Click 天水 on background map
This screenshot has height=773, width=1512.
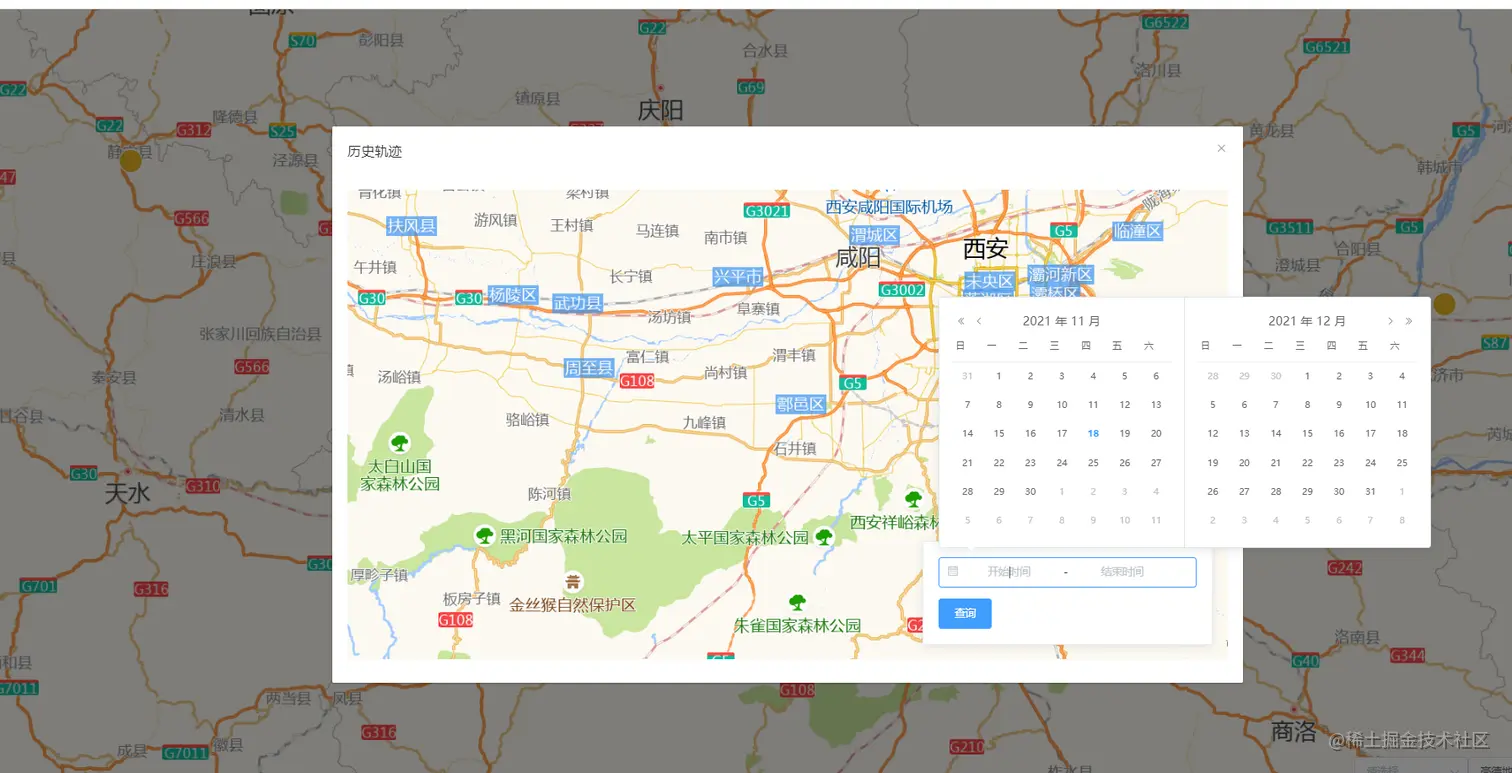tap(127, 493)
